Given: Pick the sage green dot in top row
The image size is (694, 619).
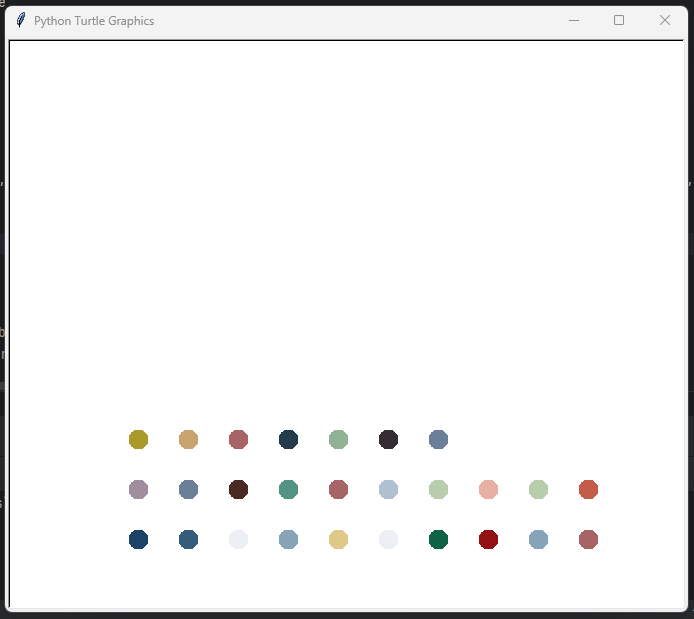Looking at the screenshot, I should pyautogui.click(x=338, y=440).
